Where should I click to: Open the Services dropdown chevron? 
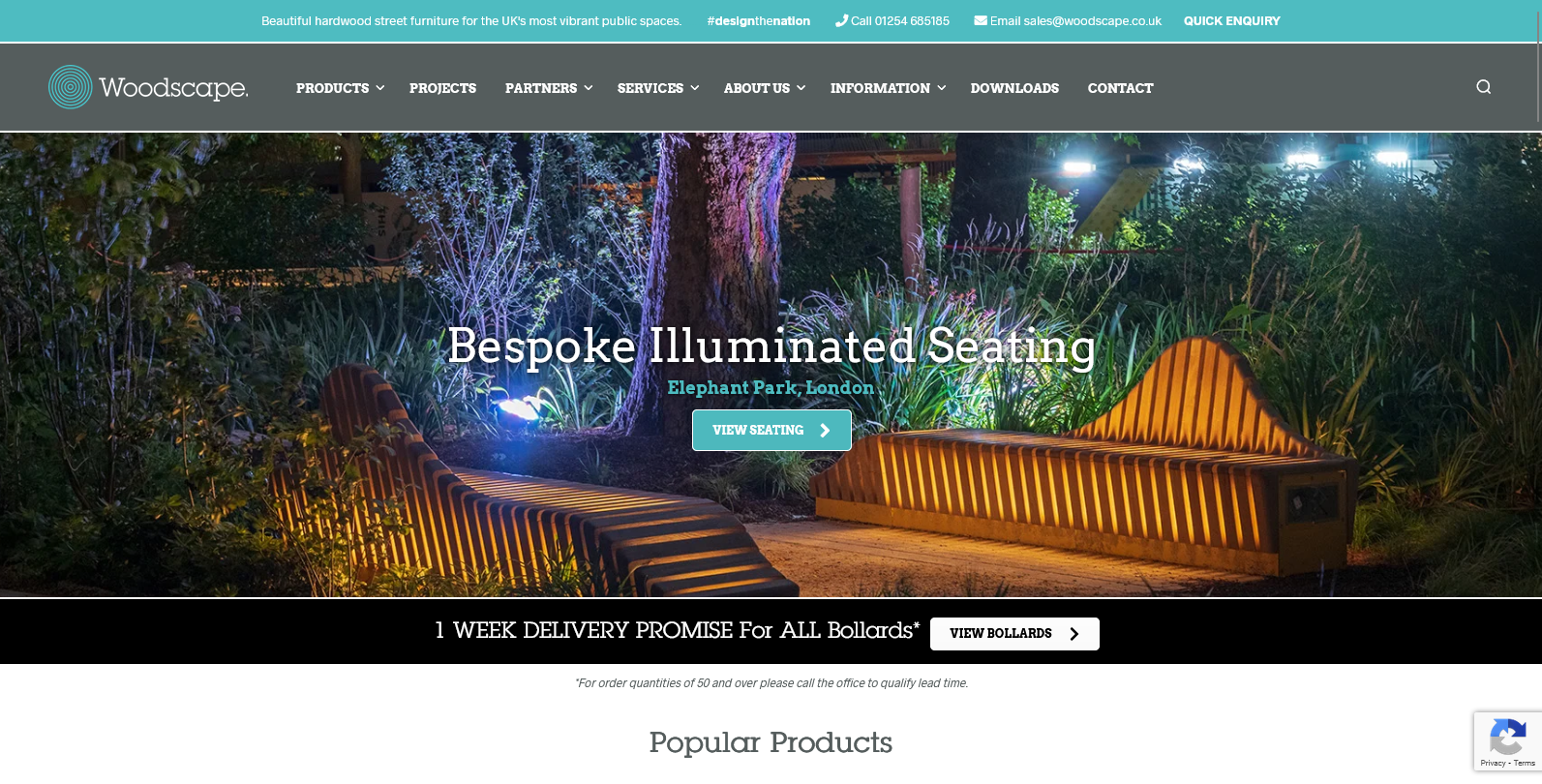[695, 88]
